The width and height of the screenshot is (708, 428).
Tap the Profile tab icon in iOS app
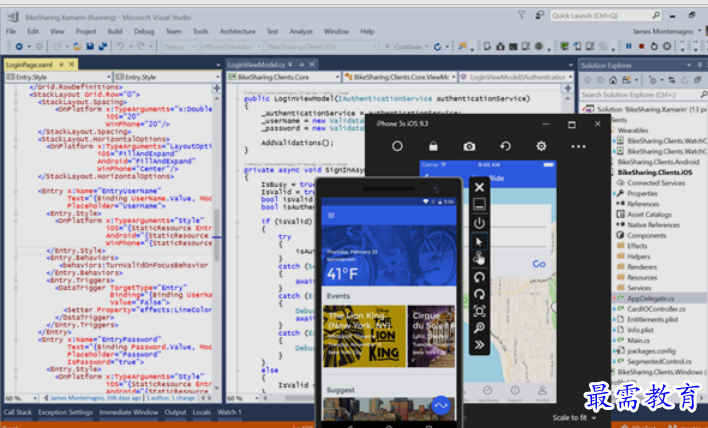[x=542, y=392]
